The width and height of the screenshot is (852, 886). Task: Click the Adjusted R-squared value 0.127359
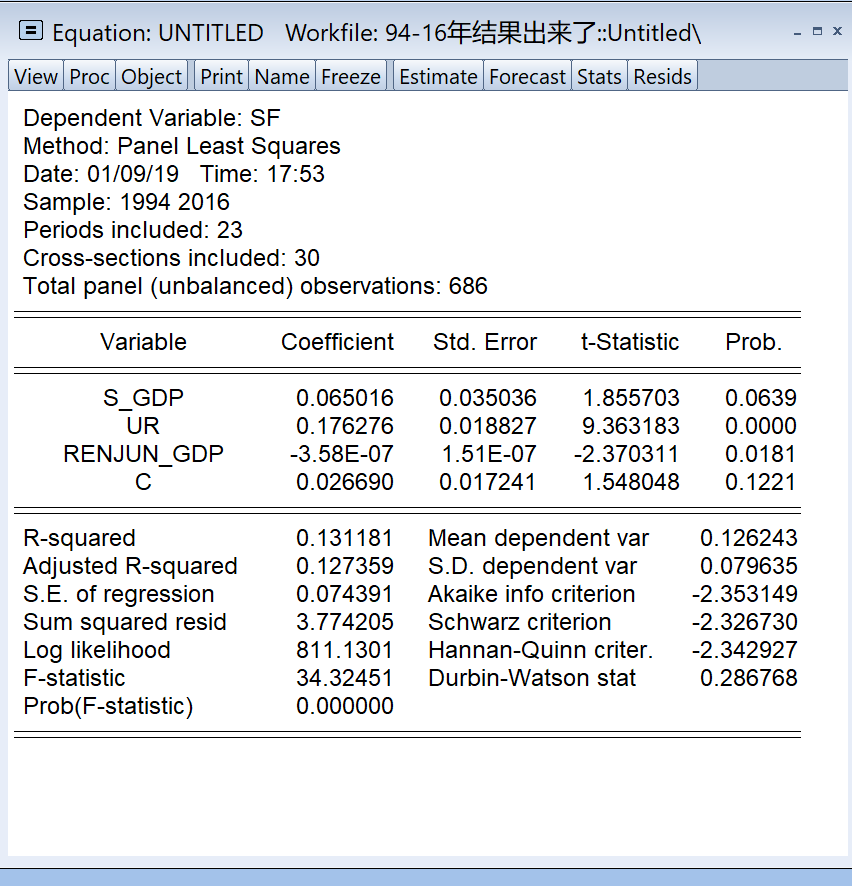(345, 566)
